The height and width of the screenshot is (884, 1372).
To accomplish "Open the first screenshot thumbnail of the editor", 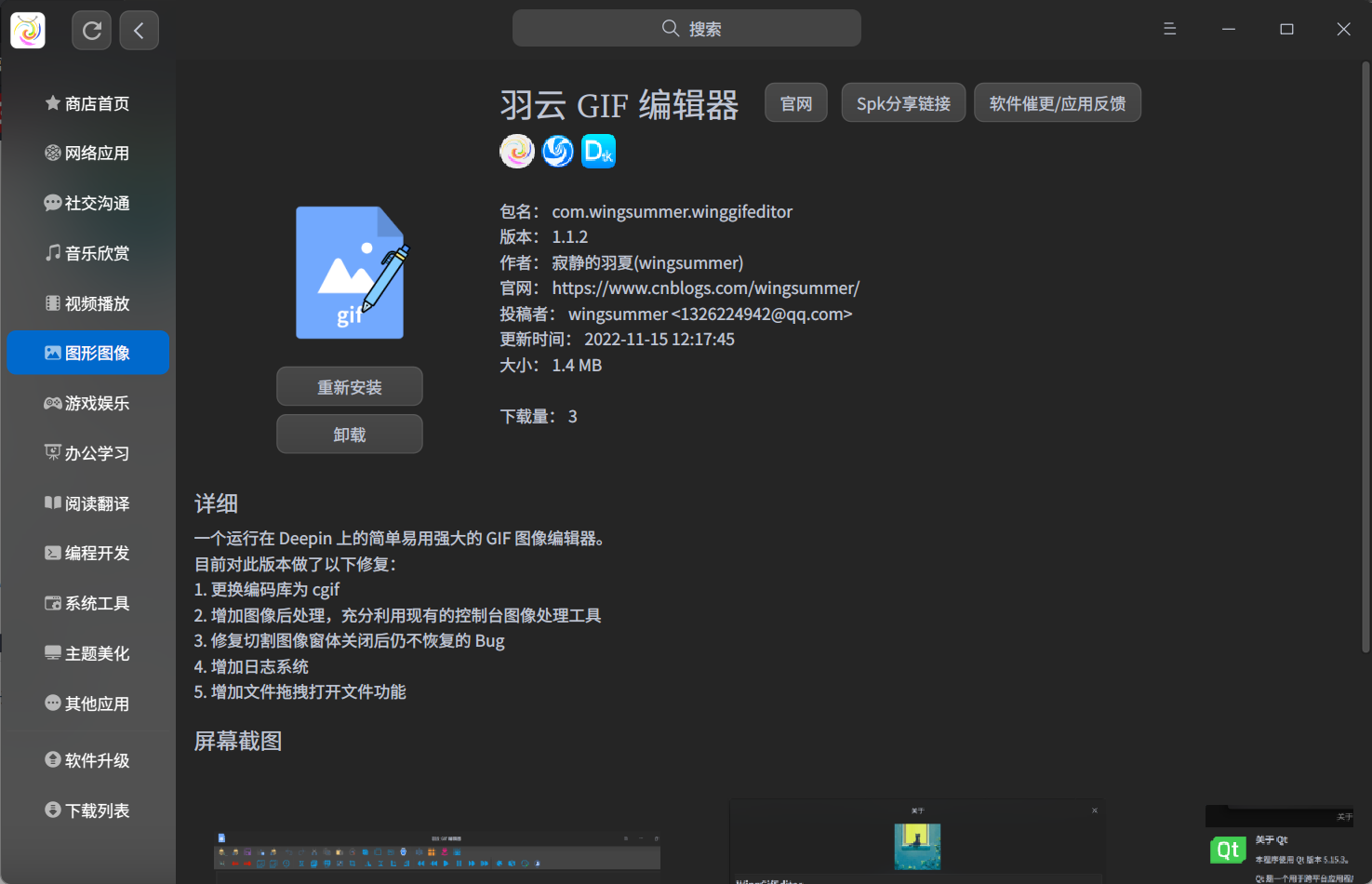I will click(x=438, y=857).
